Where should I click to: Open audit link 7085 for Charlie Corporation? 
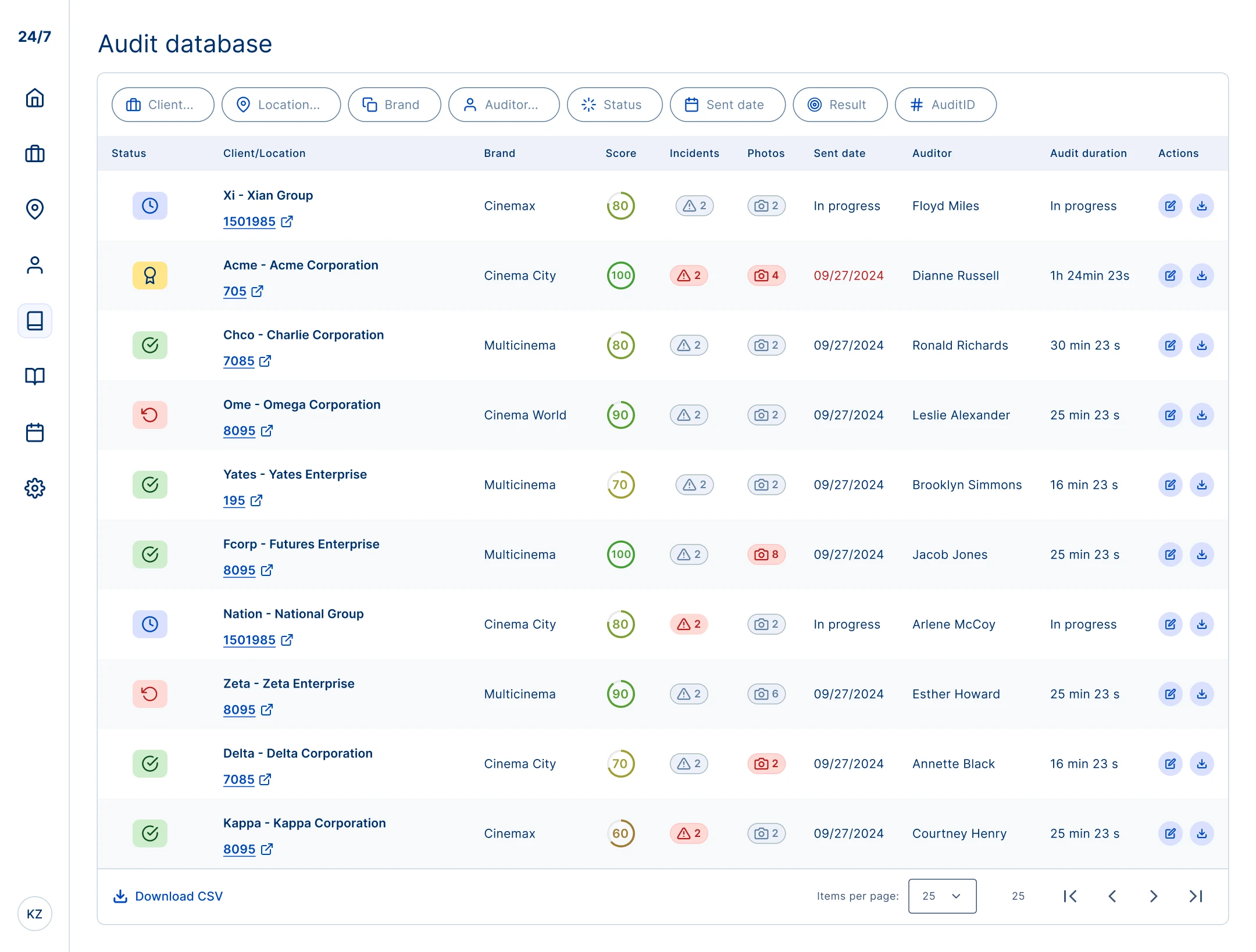tap(239, 361)
